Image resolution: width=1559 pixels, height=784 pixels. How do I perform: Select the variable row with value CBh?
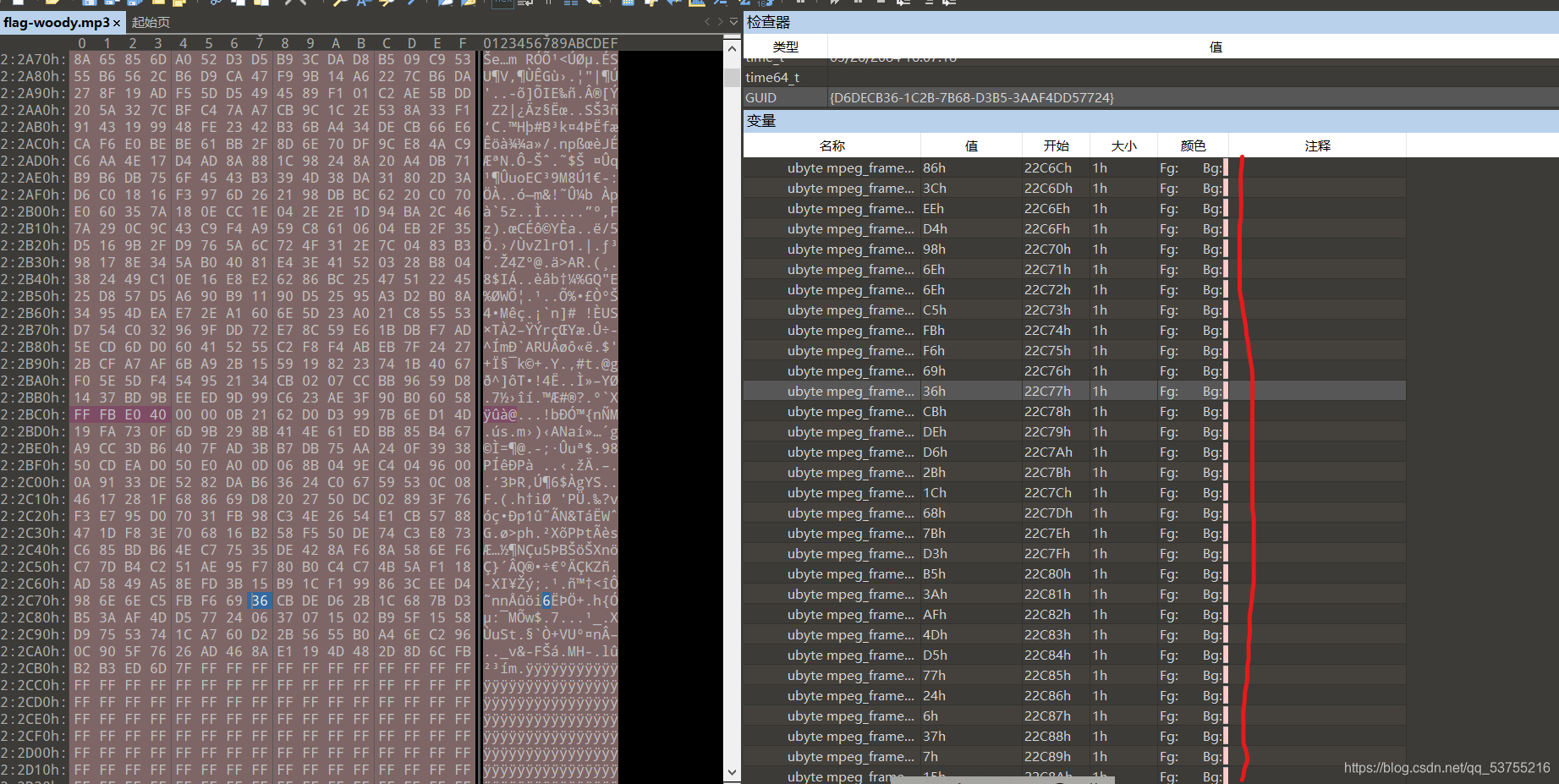point(1074,412)
